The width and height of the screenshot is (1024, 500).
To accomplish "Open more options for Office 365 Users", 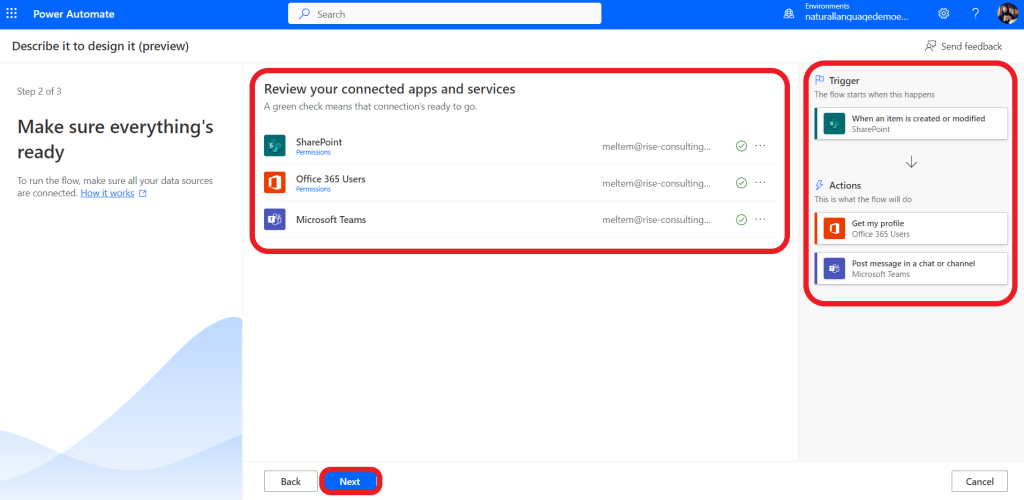I will 761,183.
